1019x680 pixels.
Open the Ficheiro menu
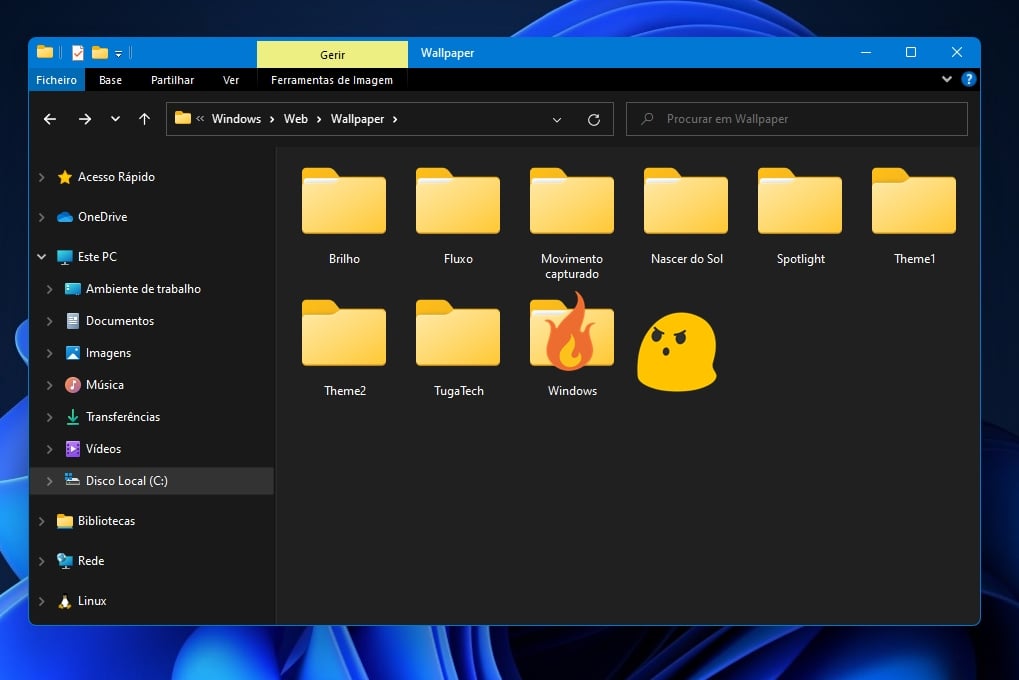click(56, 80)
